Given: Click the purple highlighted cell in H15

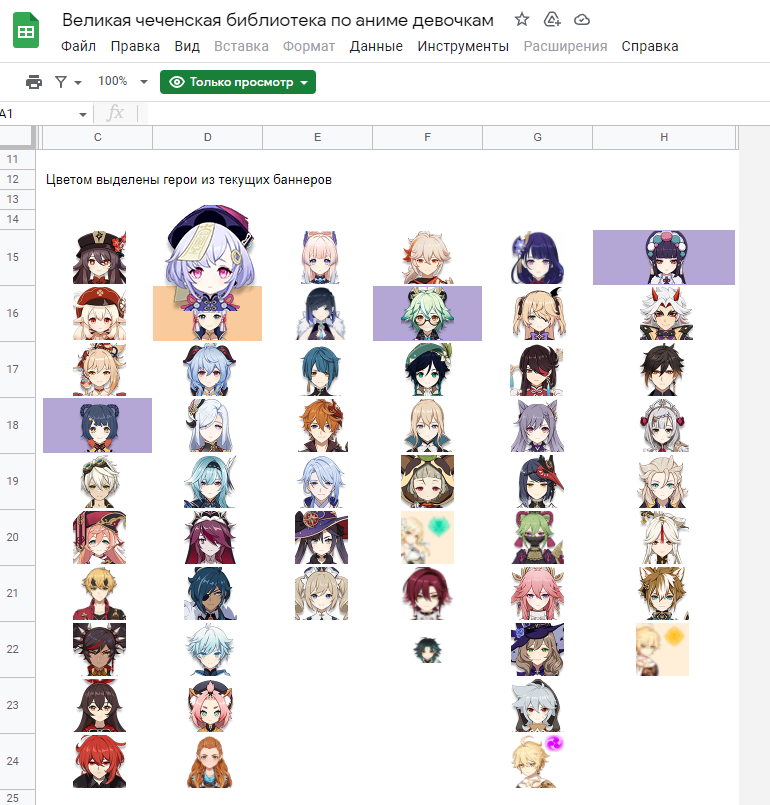Looking at the screenshot, I should tap(664, 257).
